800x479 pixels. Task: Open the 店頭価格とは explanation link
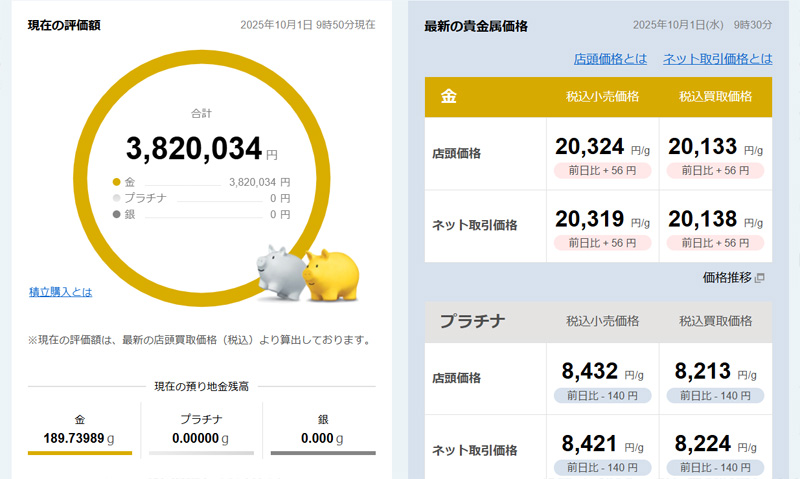610,59
